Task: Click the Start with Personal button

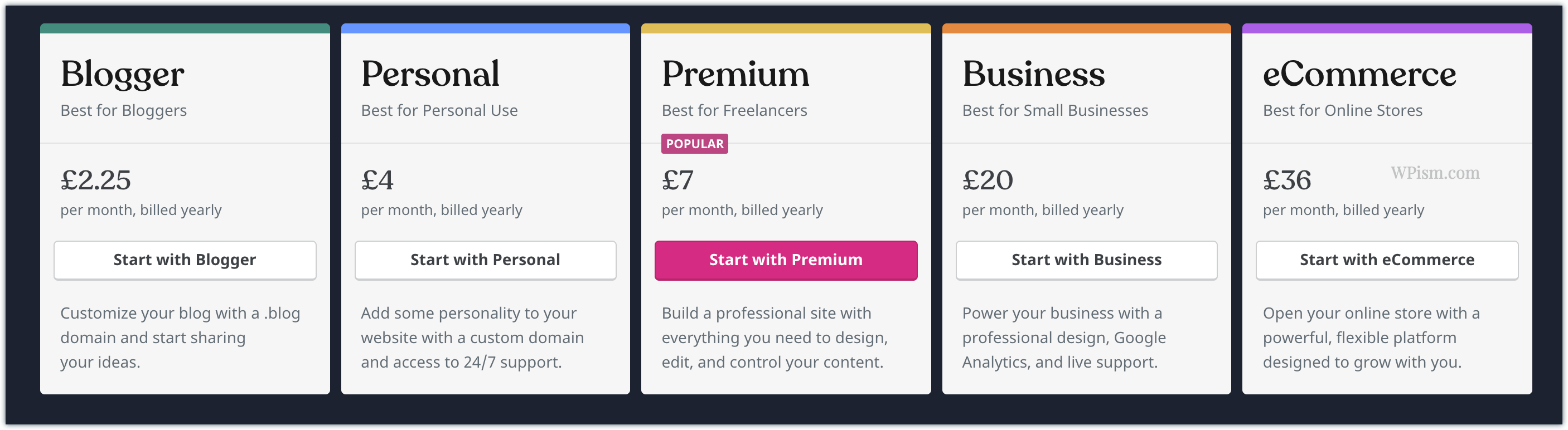Action: pos(485,260)
